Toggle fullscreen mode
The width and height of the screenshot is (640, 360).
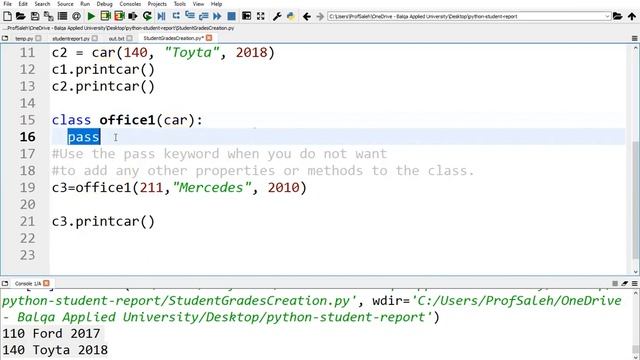(x=260, y=16)
